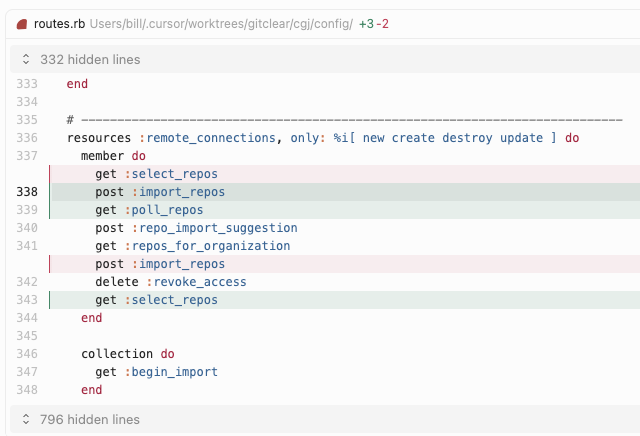Screen dimensions: 640x436
Task: Open the routes.rb file name
Action: pos(60,22)
